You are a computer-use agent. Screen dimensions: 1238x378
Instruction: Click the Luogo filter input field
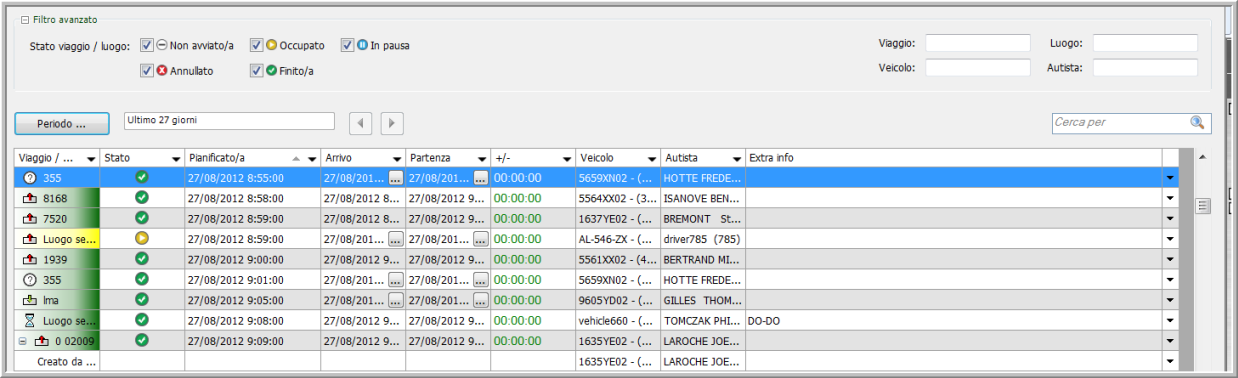click(1145, 43)
